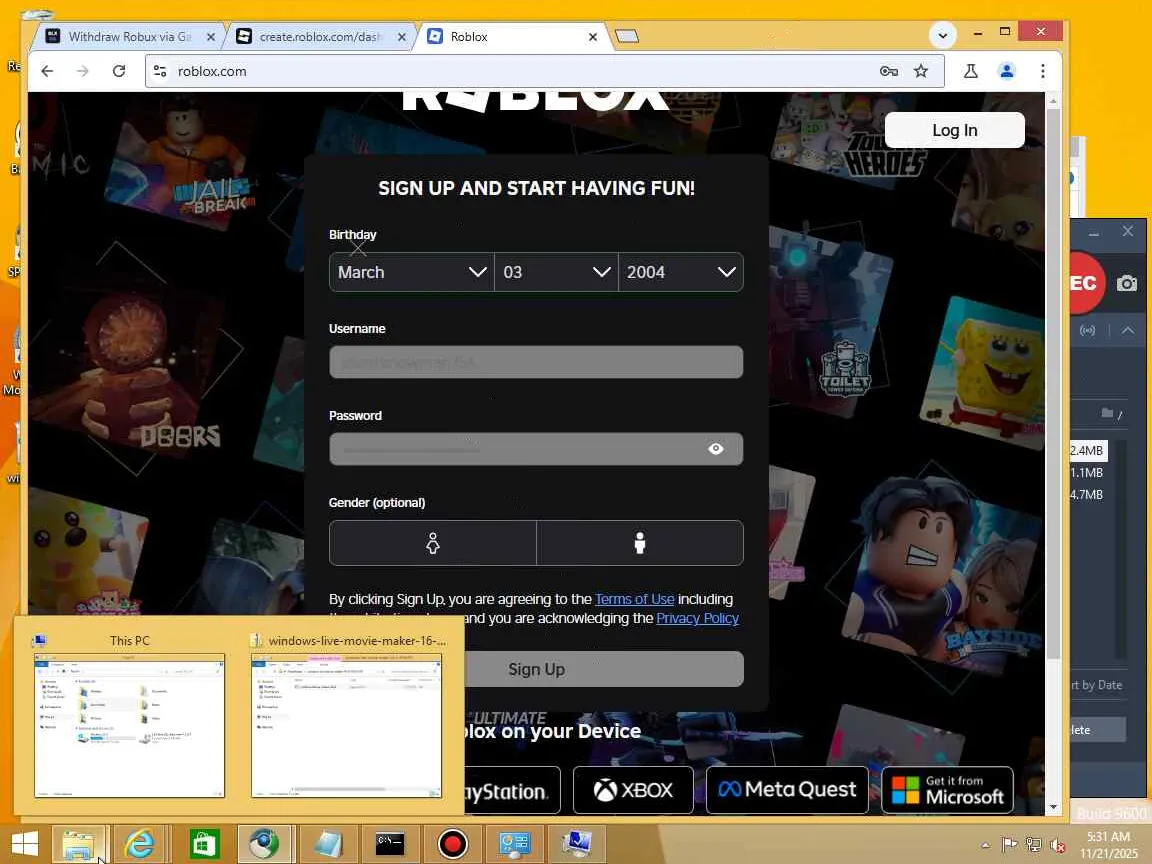Screen dimensions: 1152x864
Task: Open the Chrome profile avatar
Action: pos(1007,71)
